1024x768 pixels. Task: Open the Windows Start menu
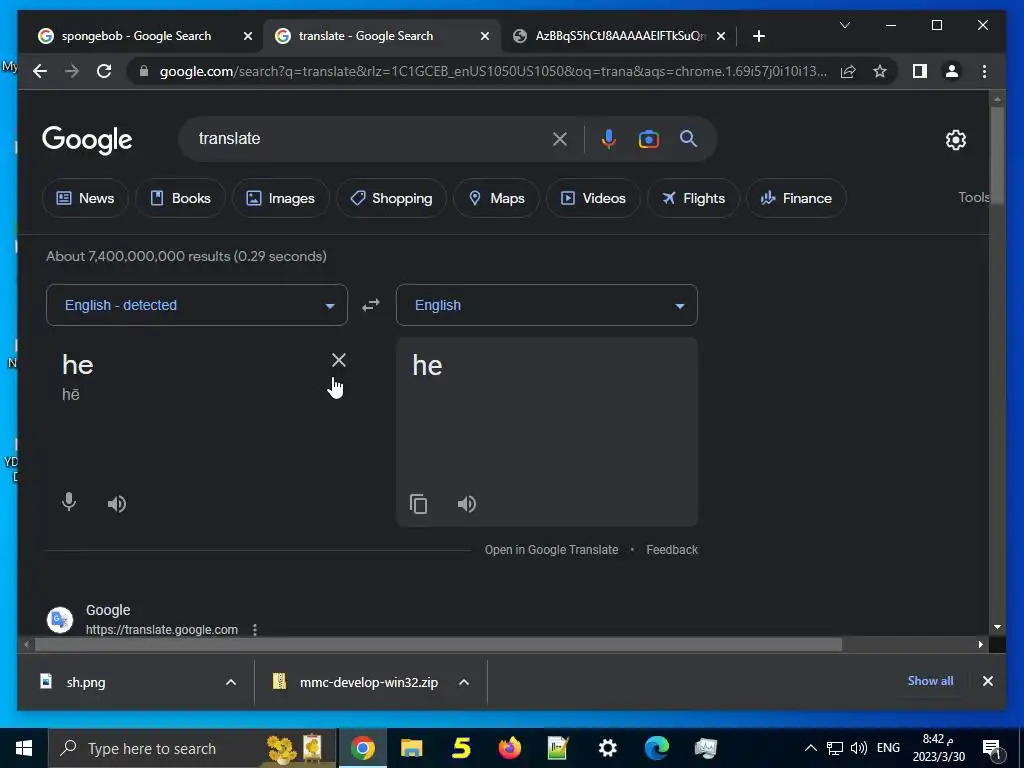[x=24, y=748]
